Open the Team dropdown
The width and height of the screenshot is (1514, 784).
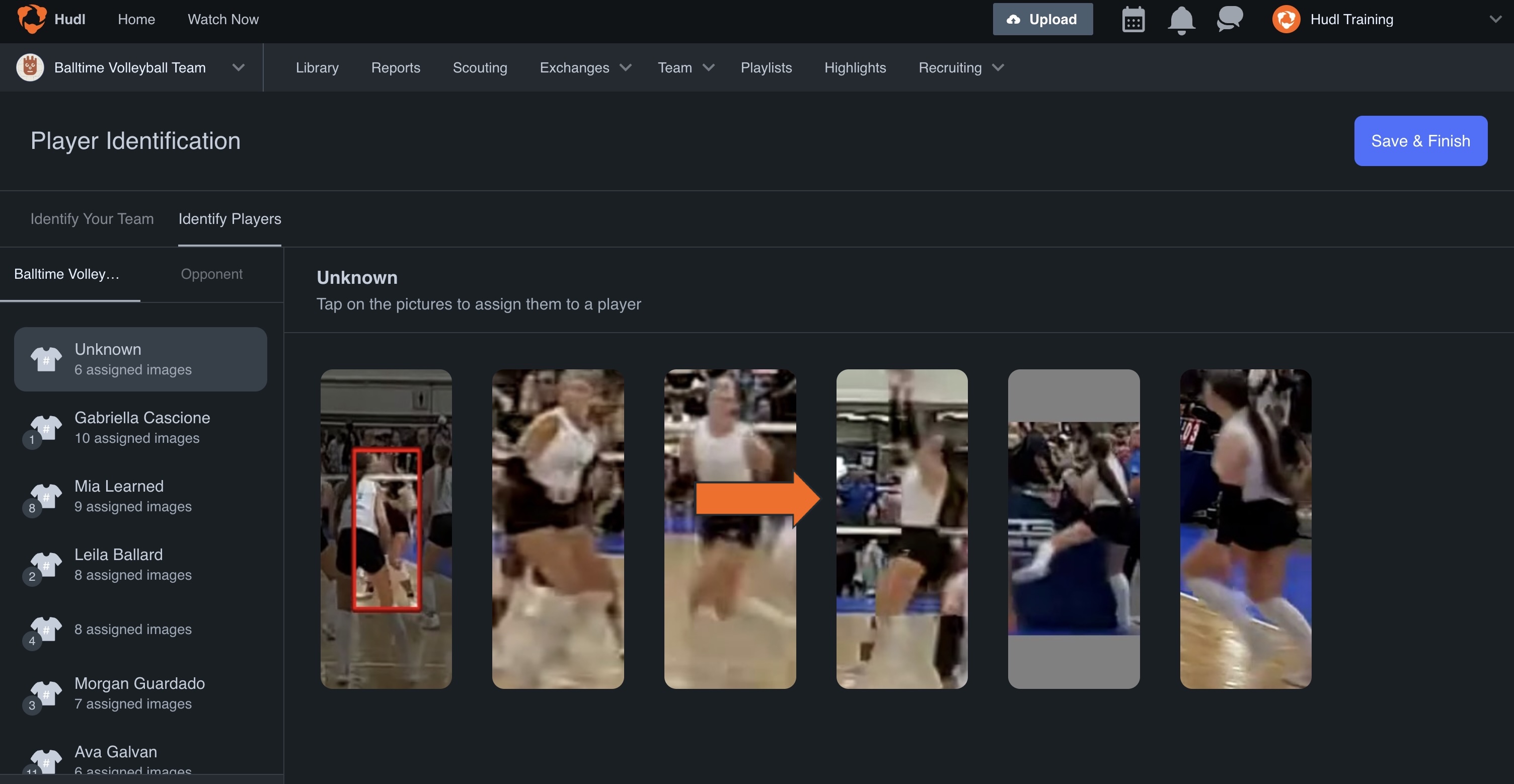686,67
